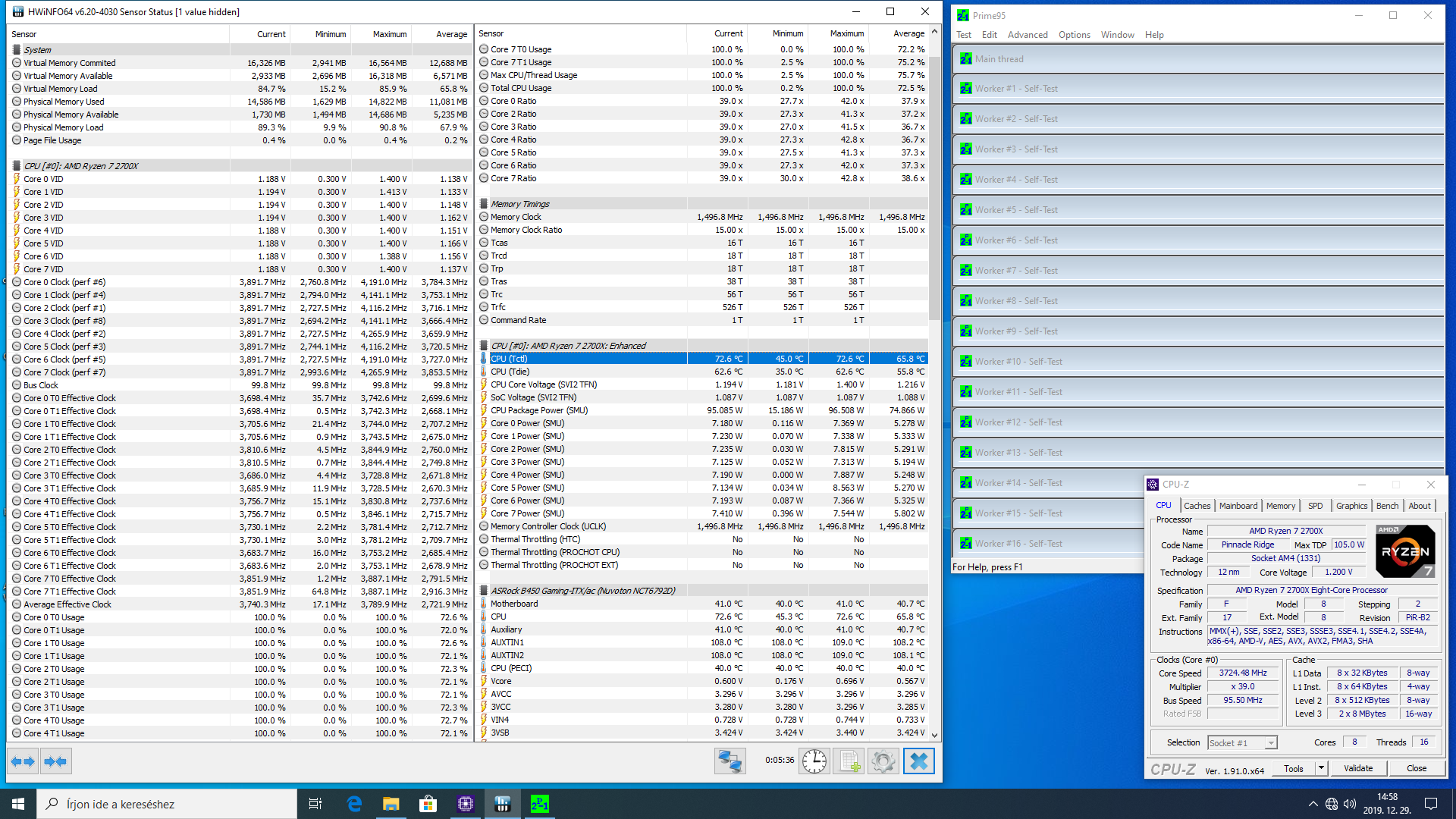
Task: Open Microsoft Store from the taskbar
Action: pyautogui.click(x=428, y=804)
